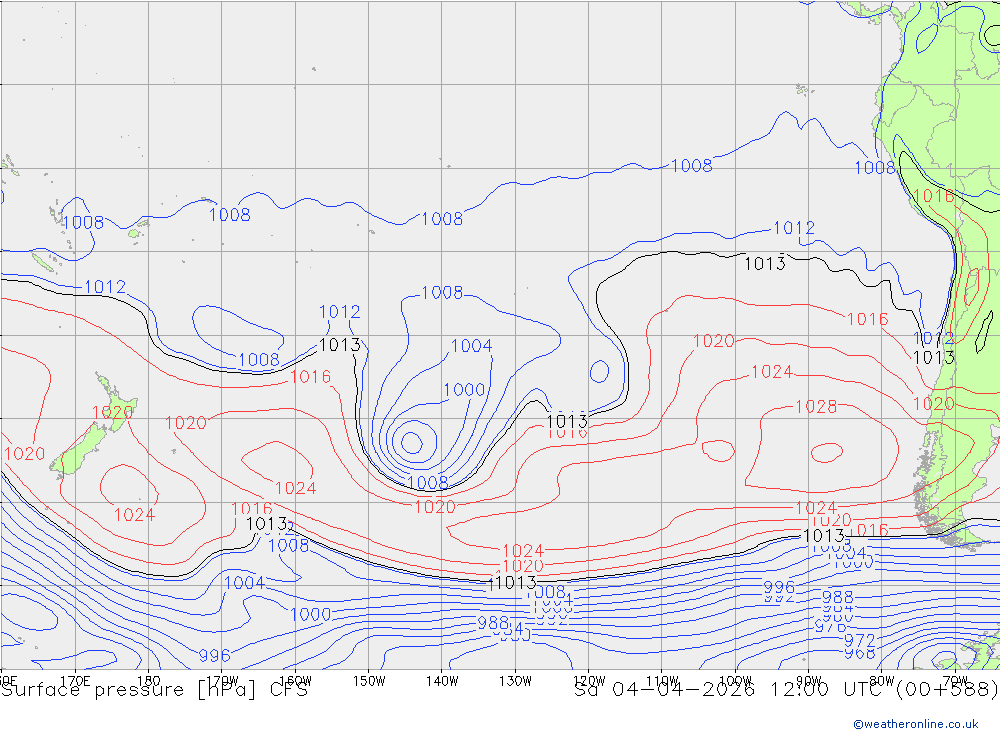The width and height of the screenshot is (1000, 733).
Task: Select the 130W longitude label
Action: [x=515, y=681]
